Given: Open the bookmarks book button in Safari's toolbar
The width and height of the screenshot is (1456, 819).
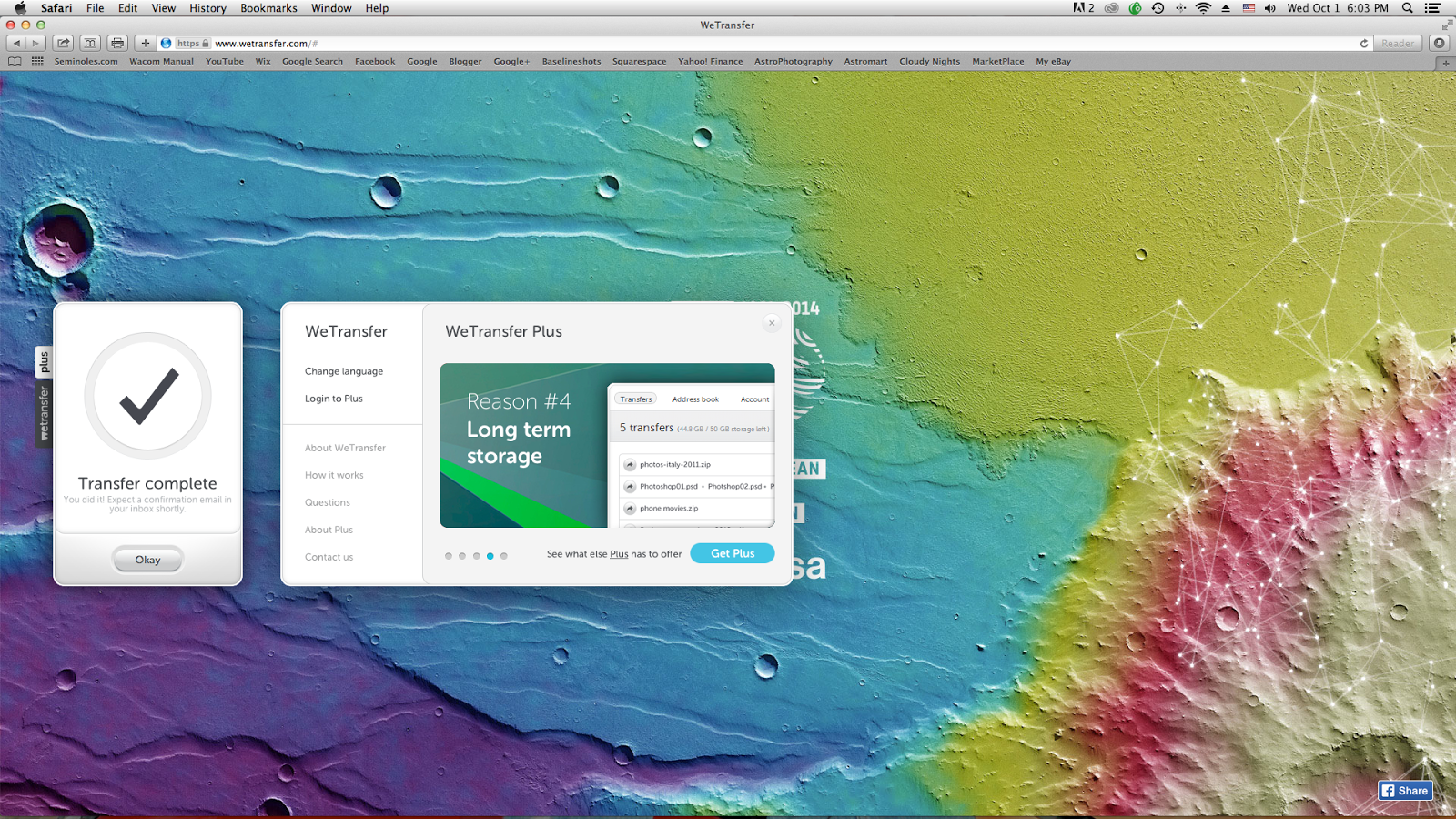Looking at the screenshot, I should point(90,43).
